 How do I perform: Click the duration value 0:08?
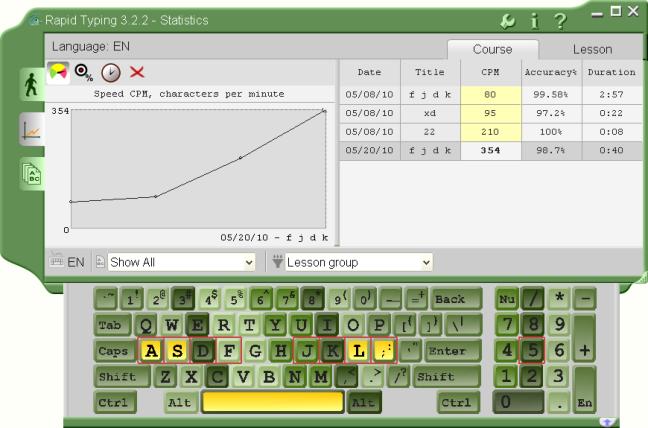[x=612, y=132]
